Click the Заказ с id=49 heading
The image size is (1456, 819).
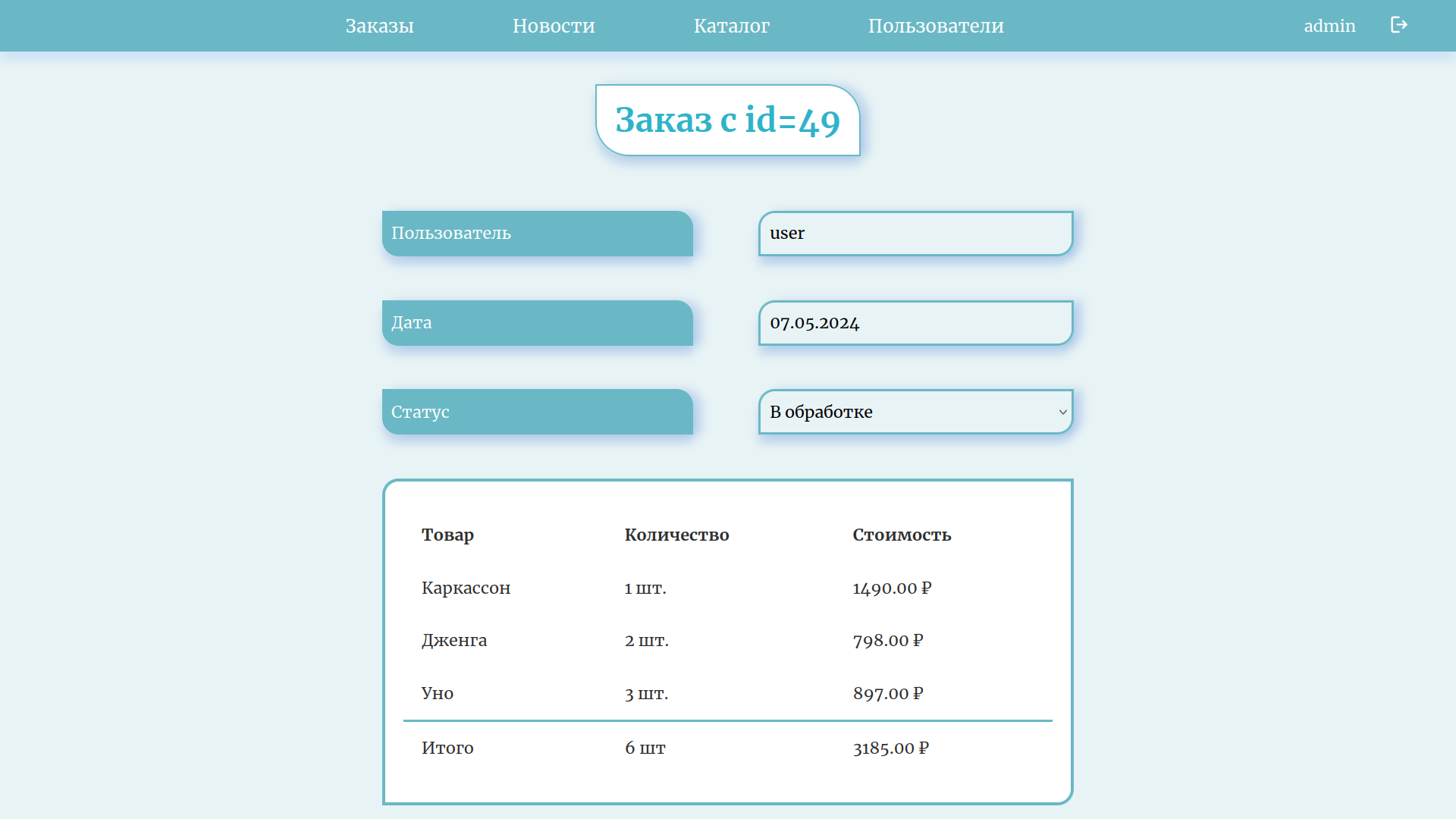(727, 120)
